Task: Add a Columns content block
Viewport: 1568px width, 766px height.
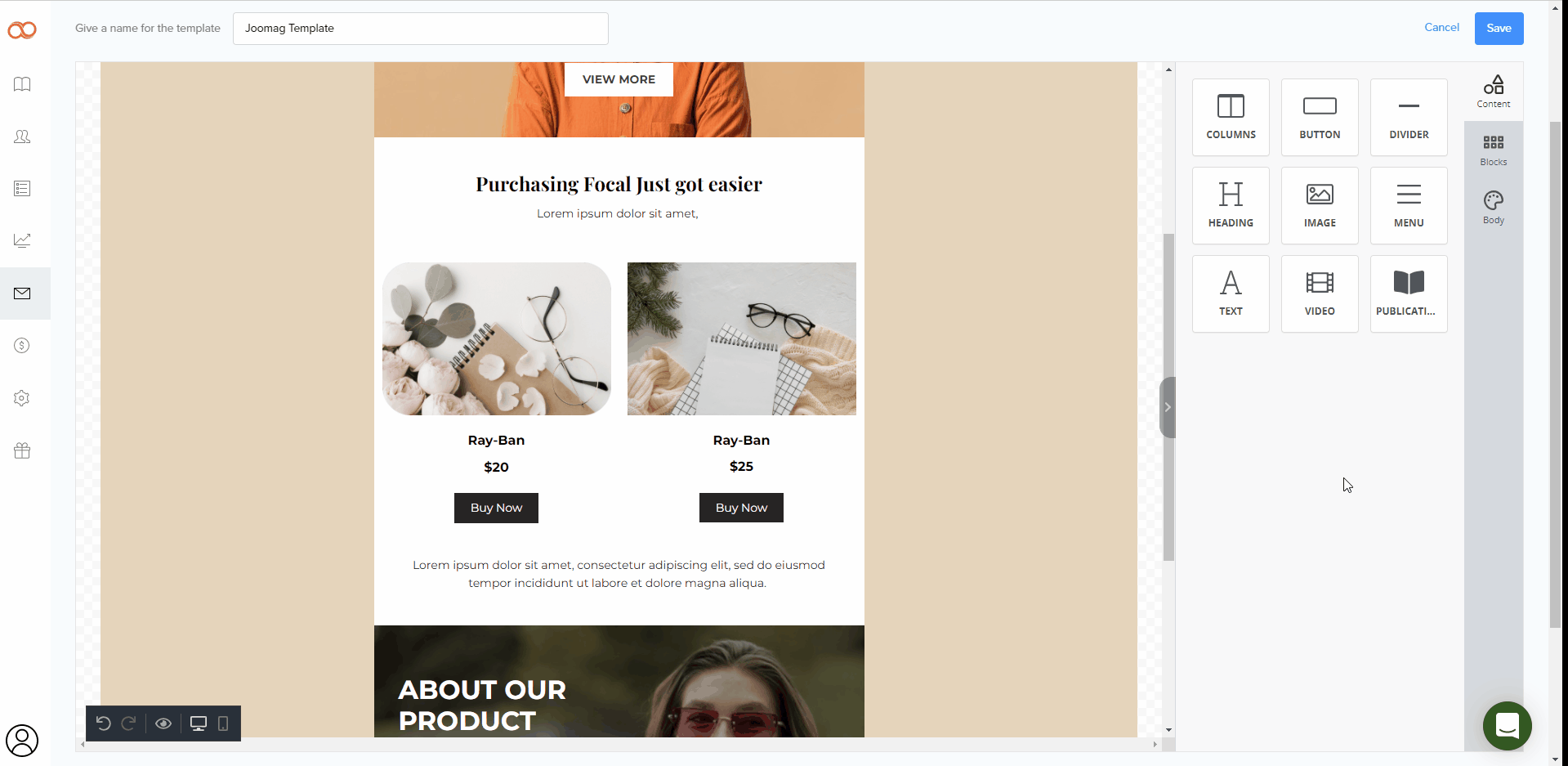Action: [1231, 117]
